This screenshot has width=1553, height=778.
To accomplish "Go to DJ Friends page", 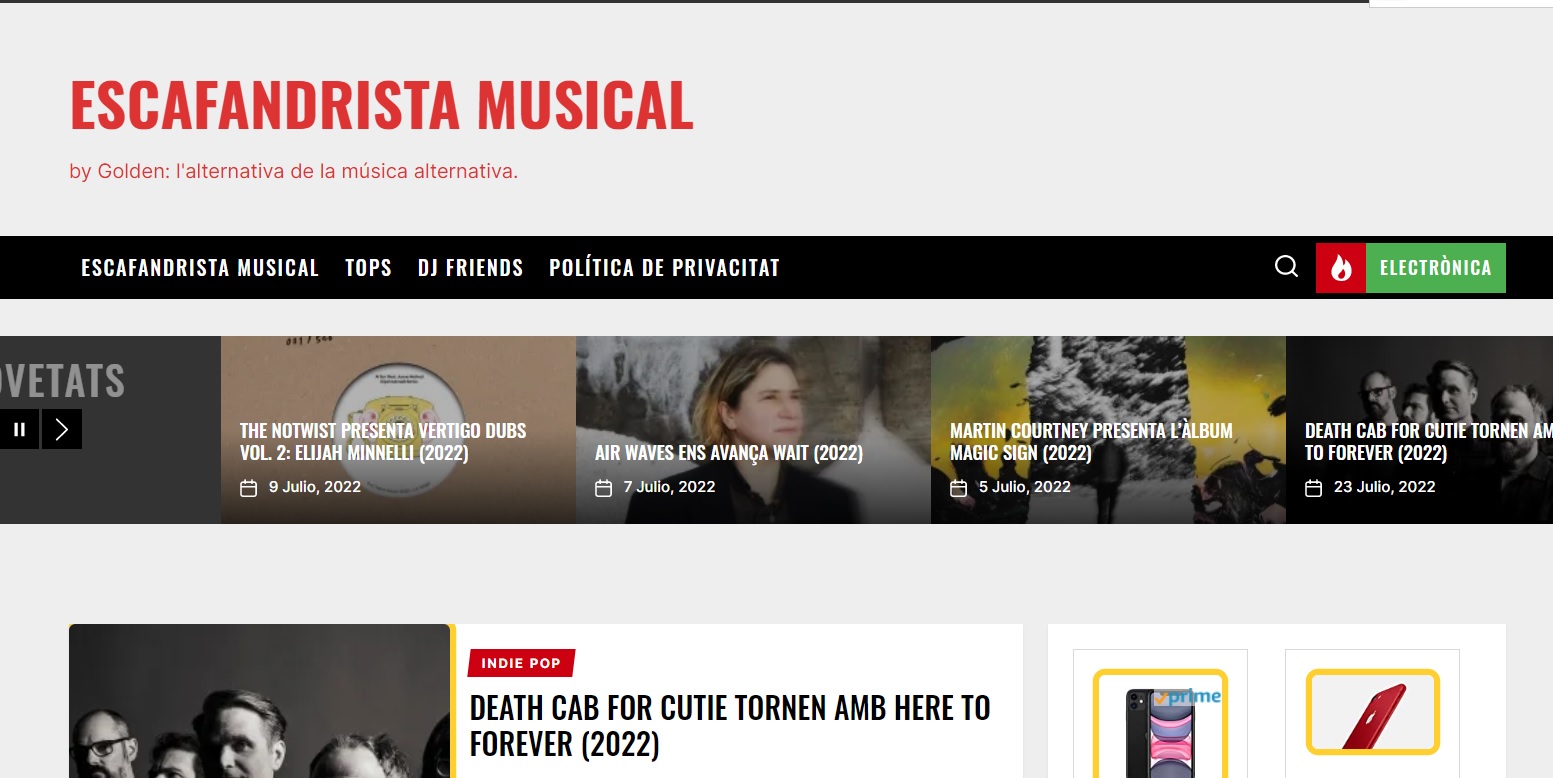I will [470, 268].
